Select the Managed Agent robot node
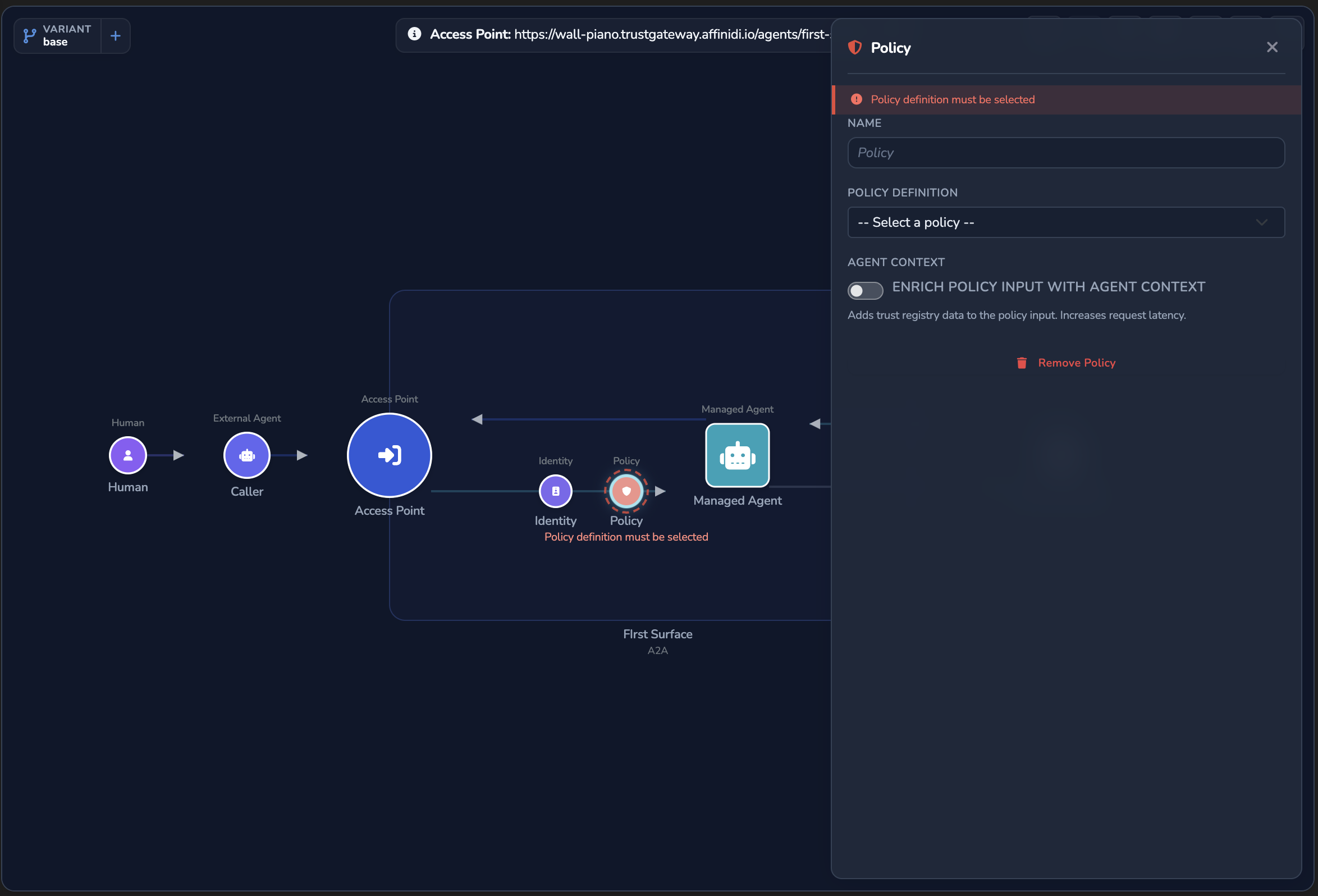Screen dimensions: 1318x896 click(737, 455)
